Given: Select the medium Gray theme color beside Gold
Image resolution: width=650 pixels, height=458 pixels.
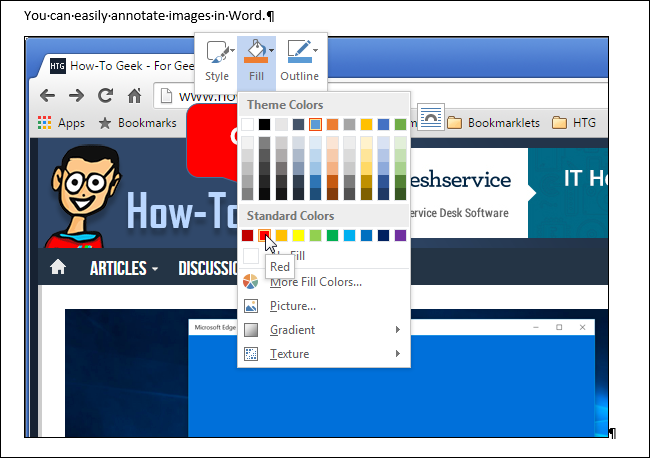Looking at the screenshot, I should coord(349,124).
